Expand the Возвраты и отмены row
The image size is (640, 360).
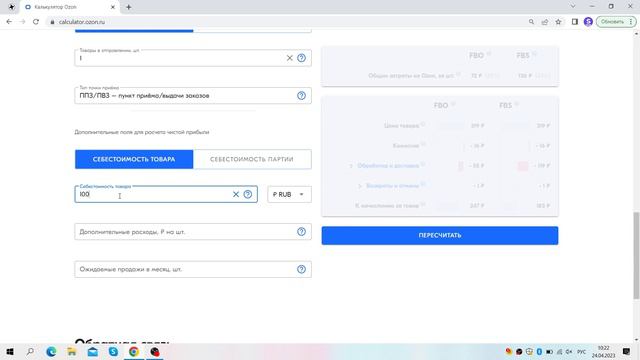[x=392, y=186]
